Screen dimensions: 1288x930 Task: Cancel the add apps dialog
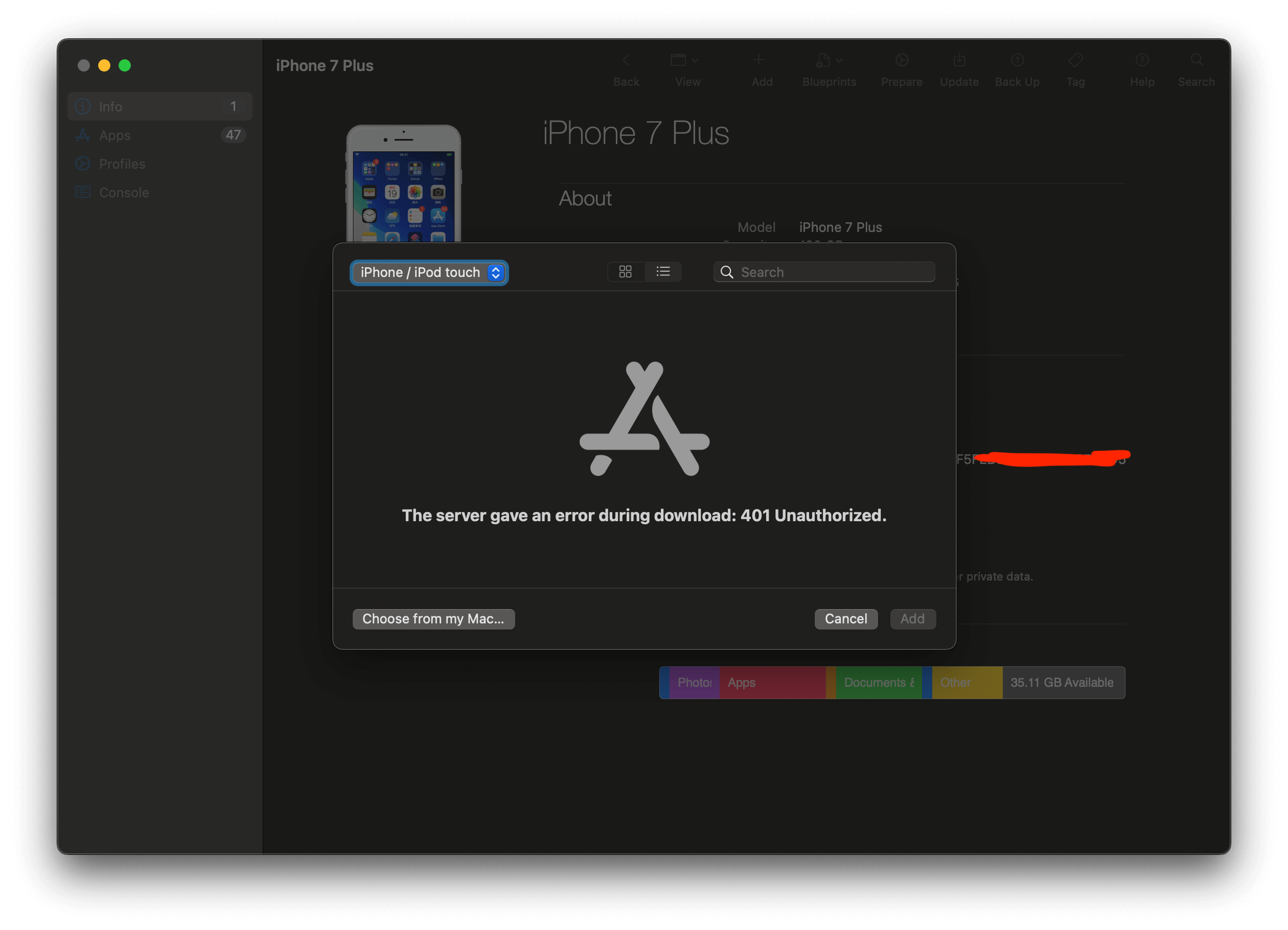[845, 619]
